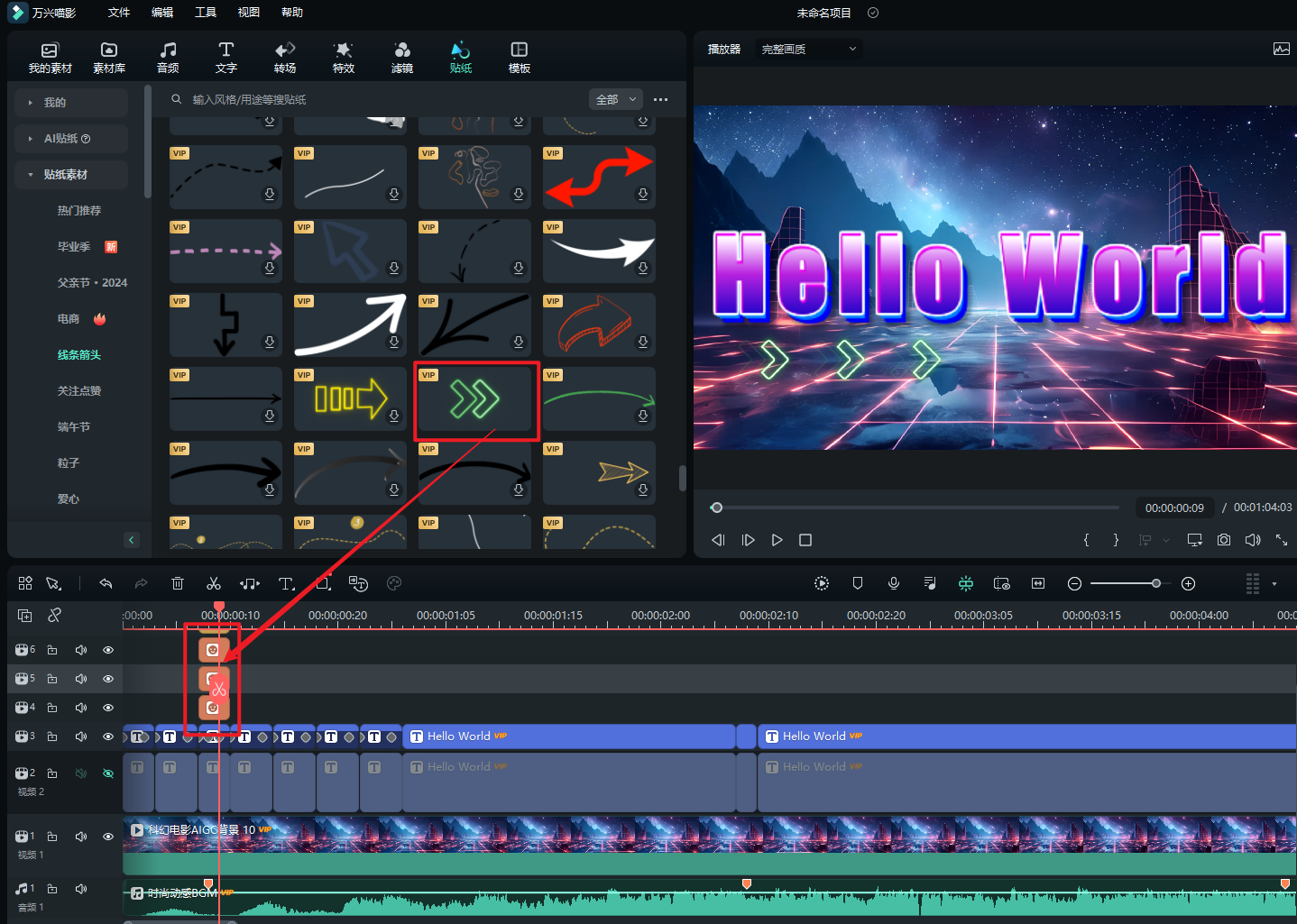This screenshot has width=1297, height=924.
Task: Click the scissors split tool in timeline toolbar
Action: click(214, 584)
